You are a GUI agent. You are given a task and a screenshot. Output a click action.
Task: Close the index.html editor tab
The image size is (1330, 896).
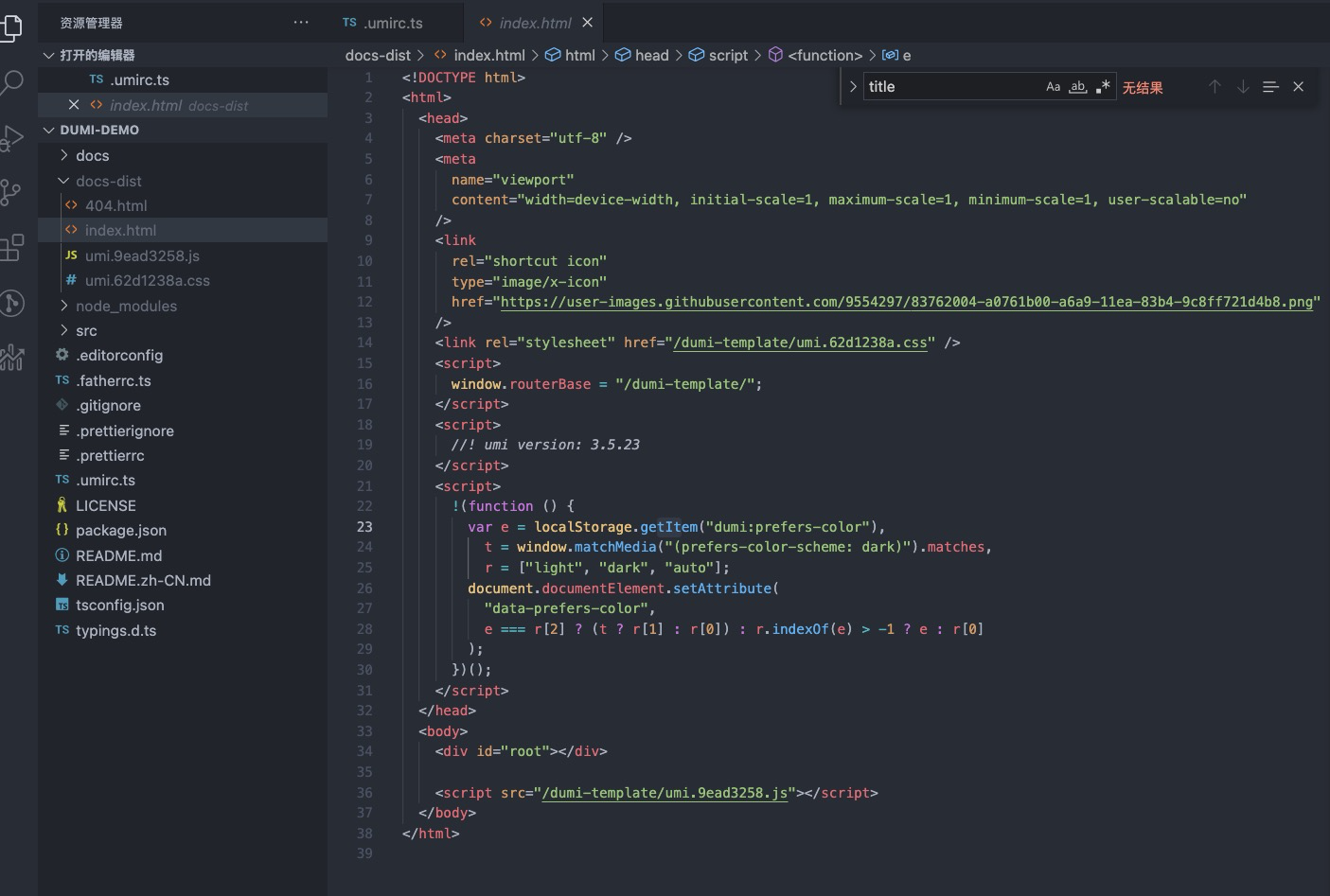click(587, 23)
